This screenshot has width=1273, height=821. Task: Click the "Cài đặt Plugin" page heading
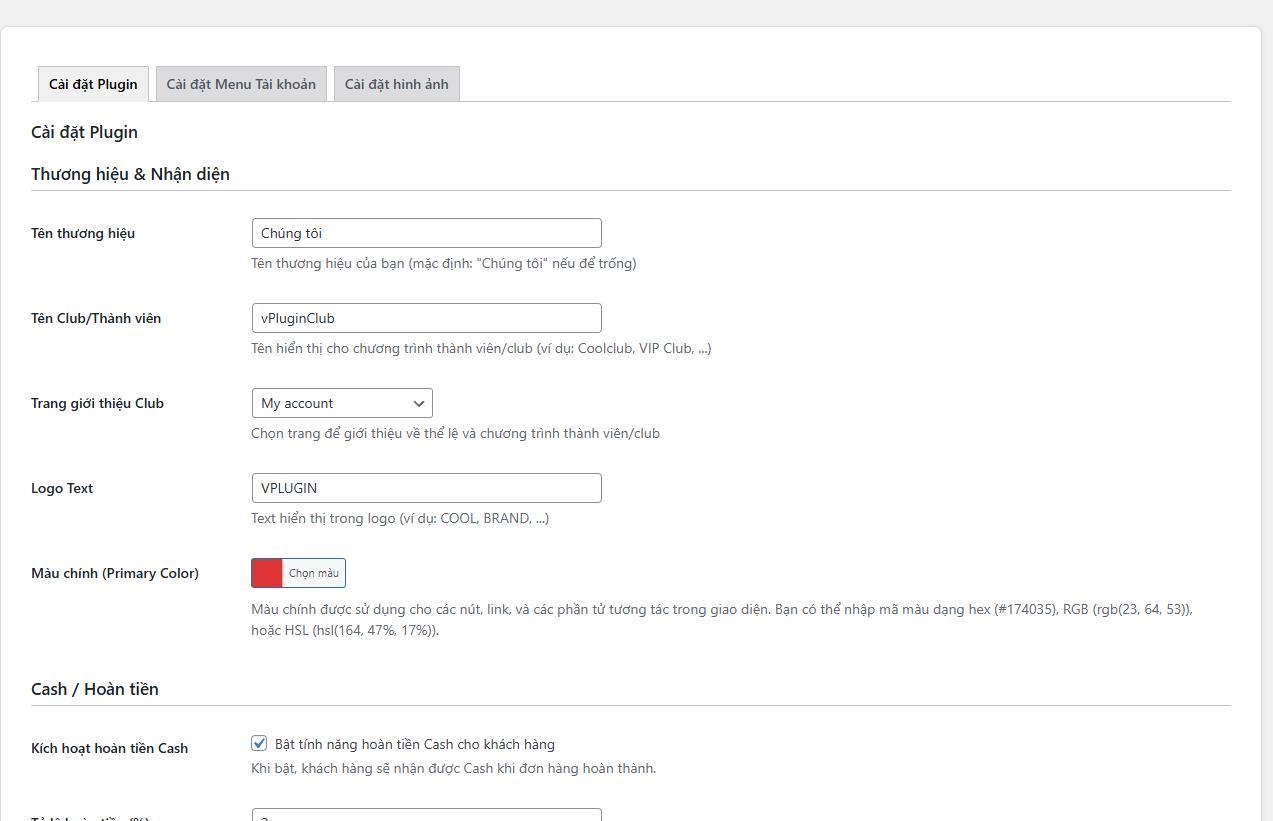(84, 131)
